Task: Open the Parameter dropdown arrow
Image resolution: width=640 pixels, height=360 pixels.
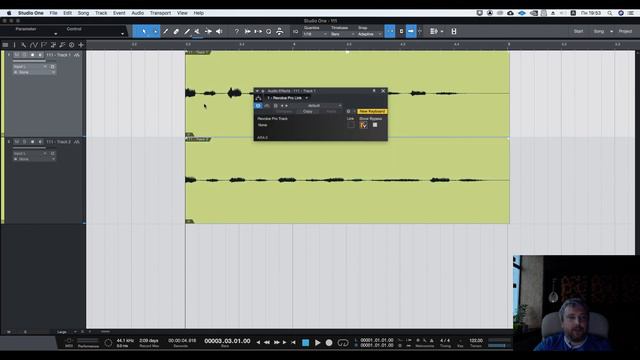Action: tap(56, 33)
